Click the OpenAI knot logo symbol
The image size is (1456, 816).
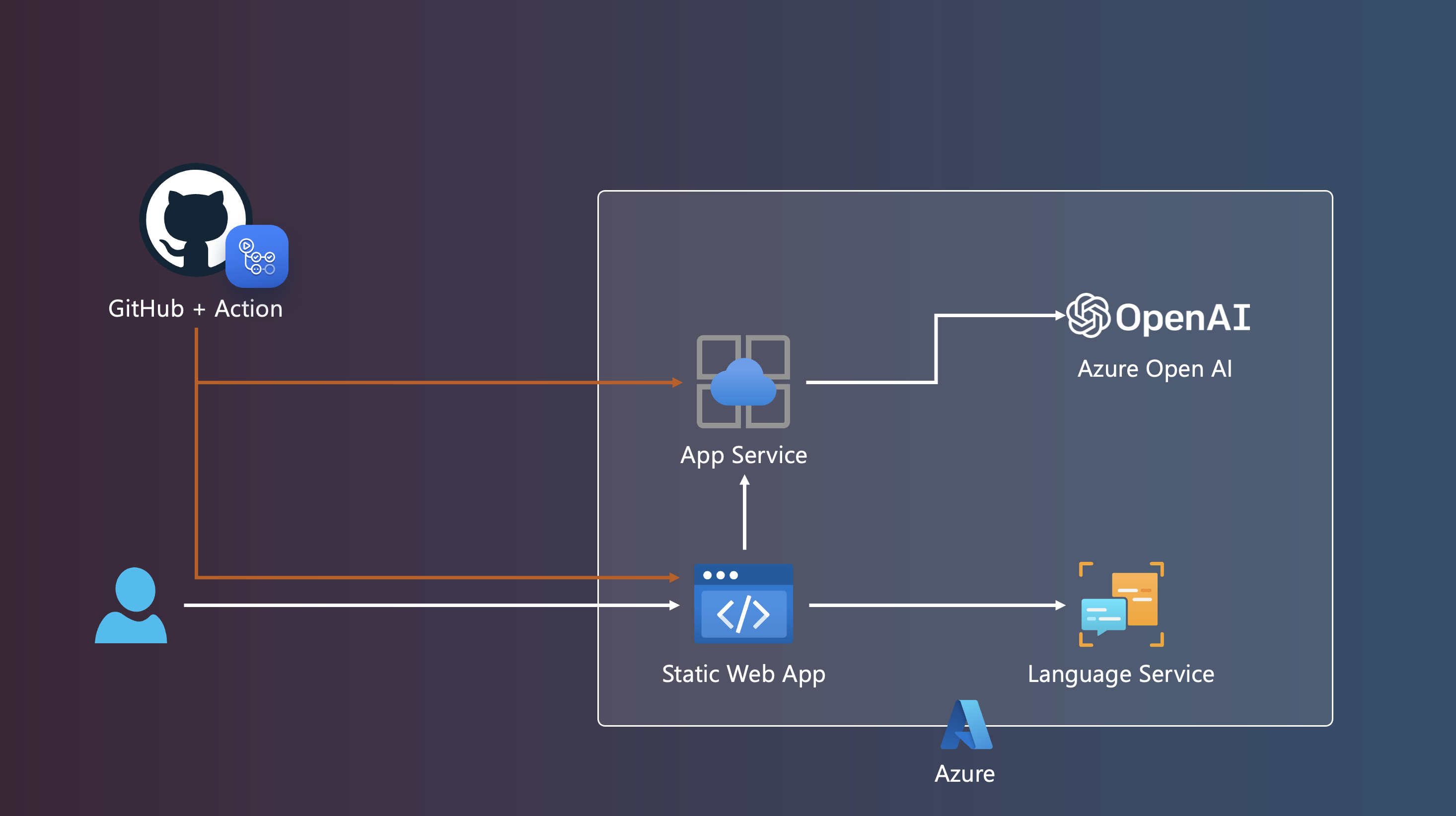pos(1088,315)
